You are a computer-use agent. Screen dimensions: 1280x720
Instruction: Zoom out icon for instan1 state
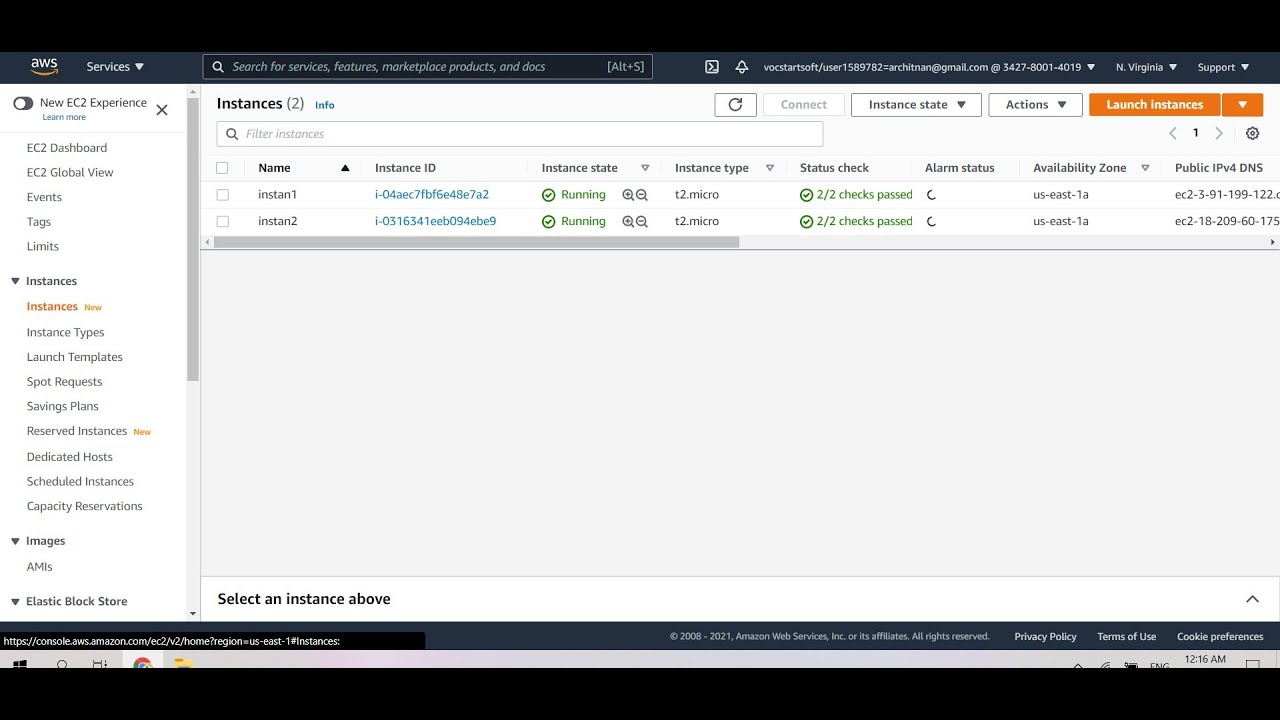click(x=642, y=195)
